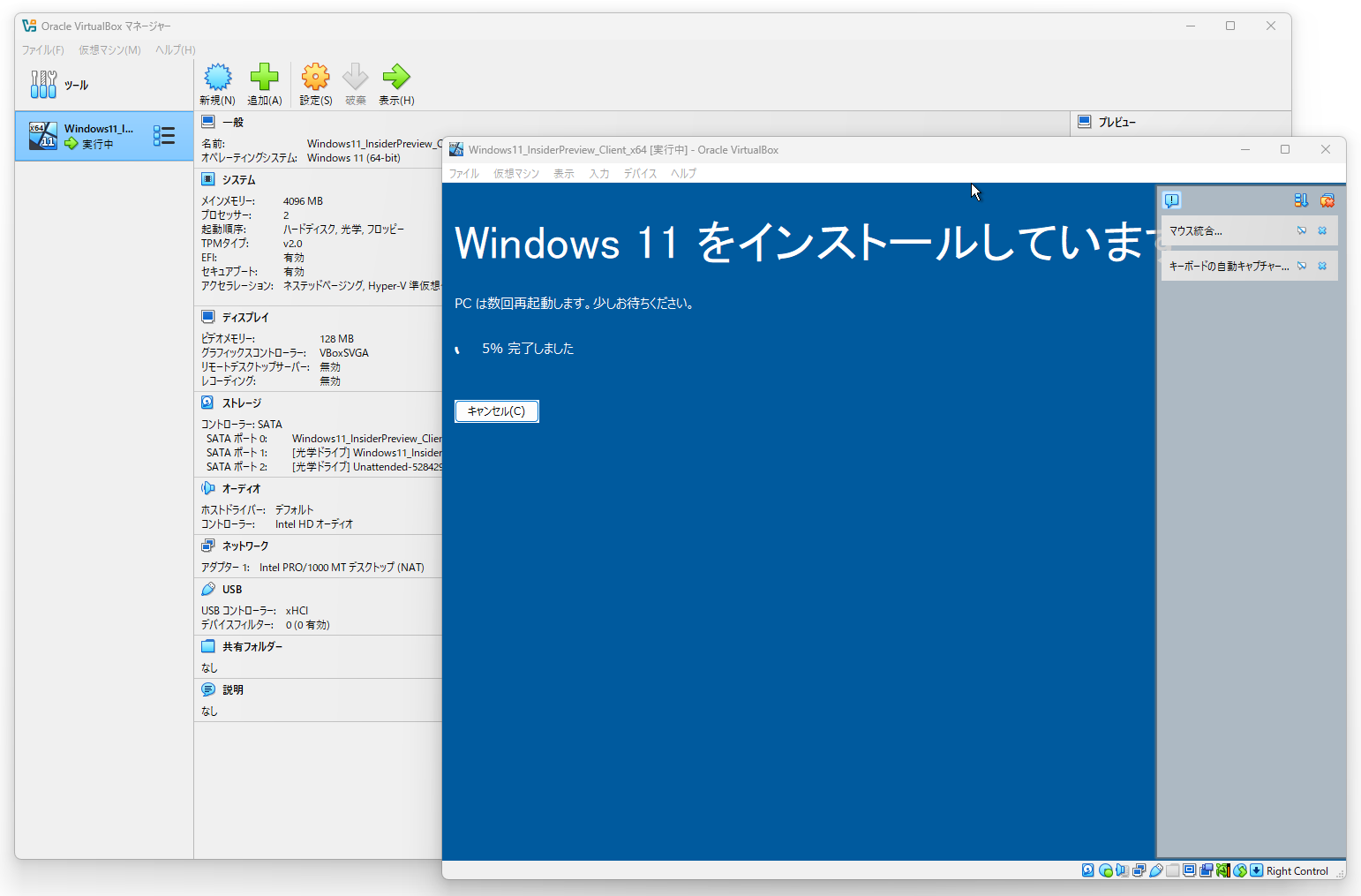Click the keyboard capture down-arrow status icon
The width and height of the screenshot is (1361, 896).
pos(1257,870)
